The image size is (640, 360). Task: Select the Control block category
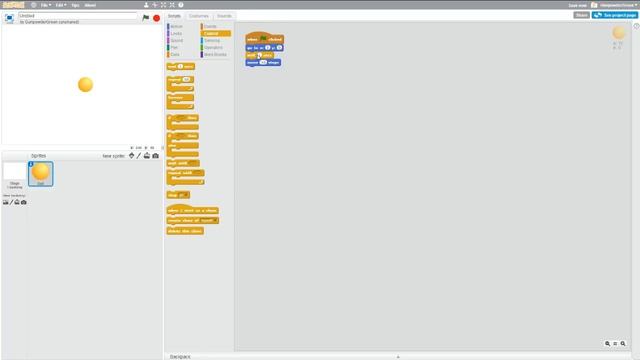tap(216, 33)
